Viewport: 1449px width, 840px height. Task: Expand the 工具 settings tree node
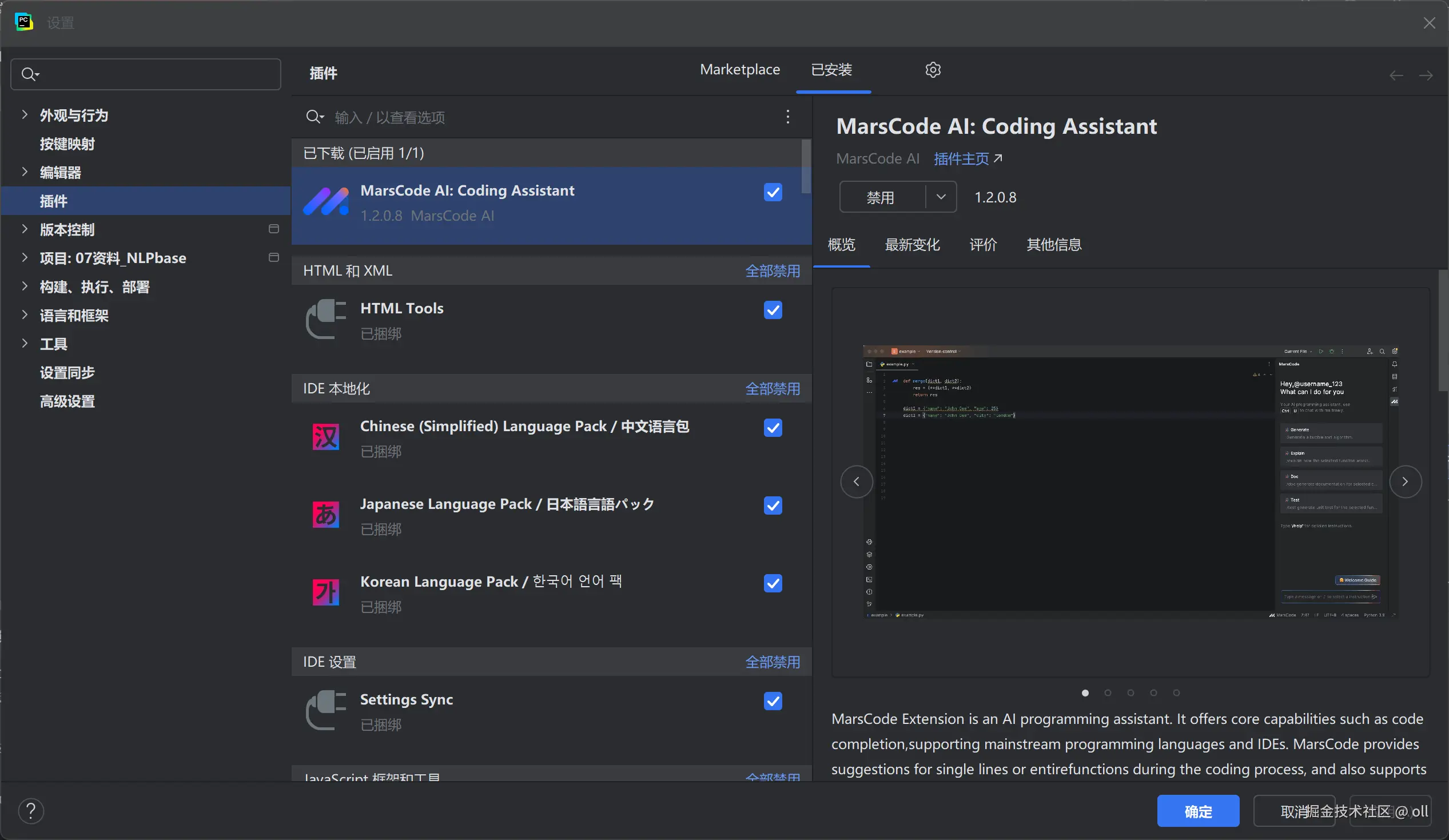(25, 343)
